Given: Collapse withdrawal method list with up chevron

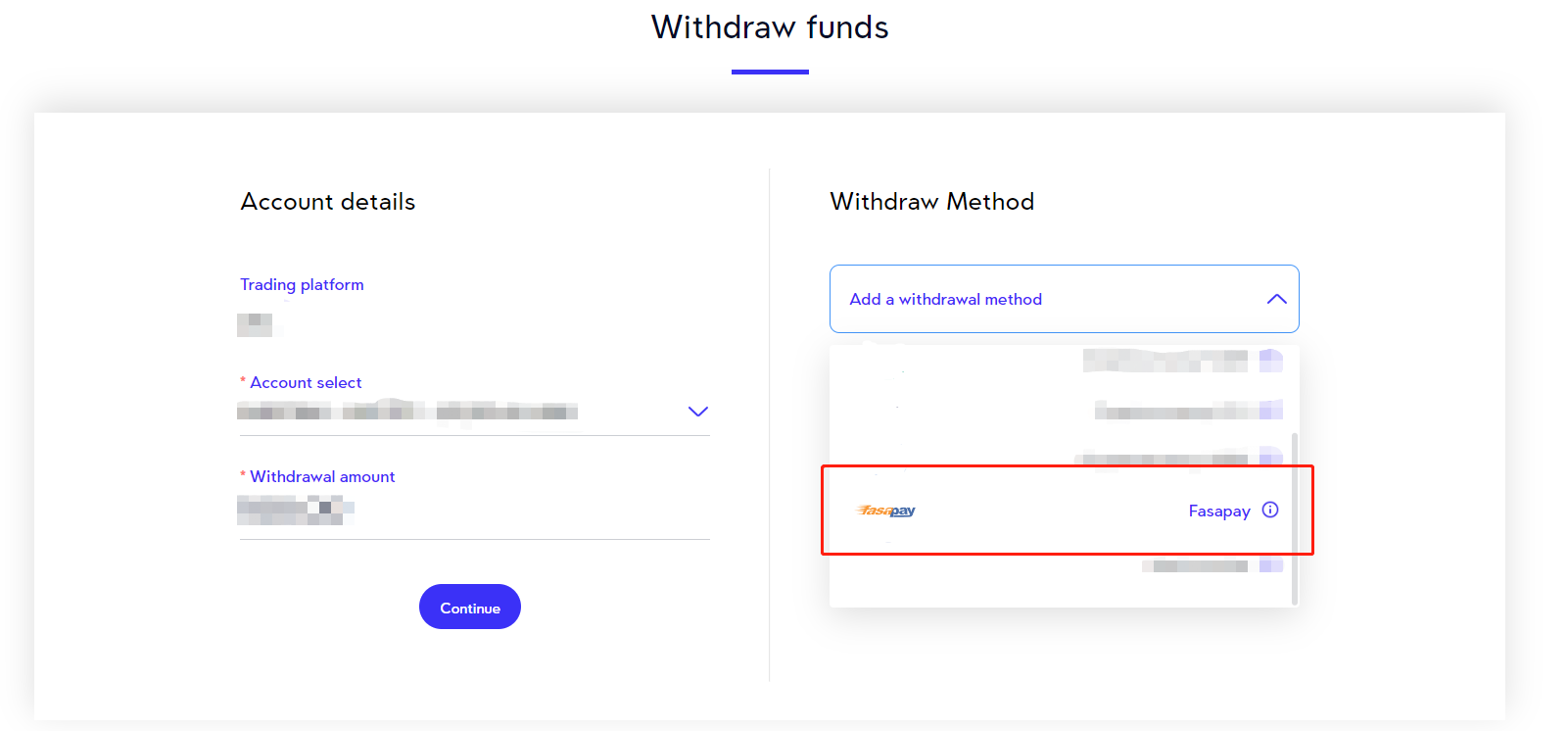Looking at the screenshot, I should 1276,299.
